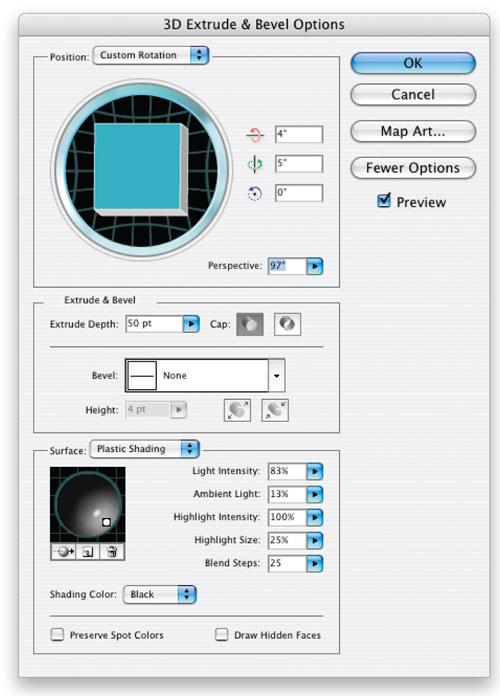500x696 pixels.
Task: Click the OK button
Action: coord(413,63)
